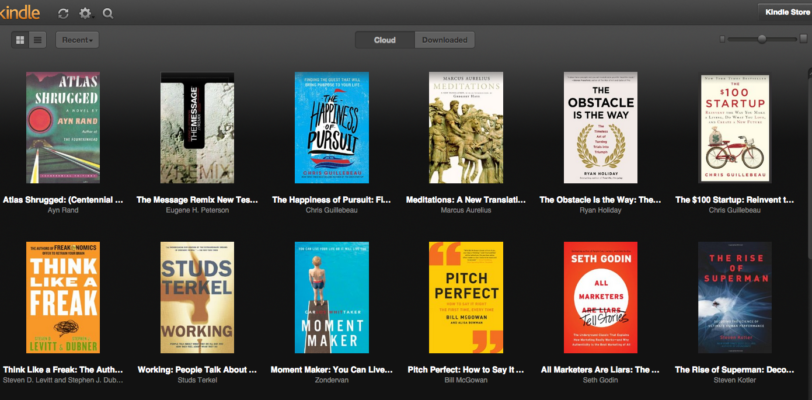Click the cover size slider handle
This screenshot has width=812, height=400.
tap(762, 38)
